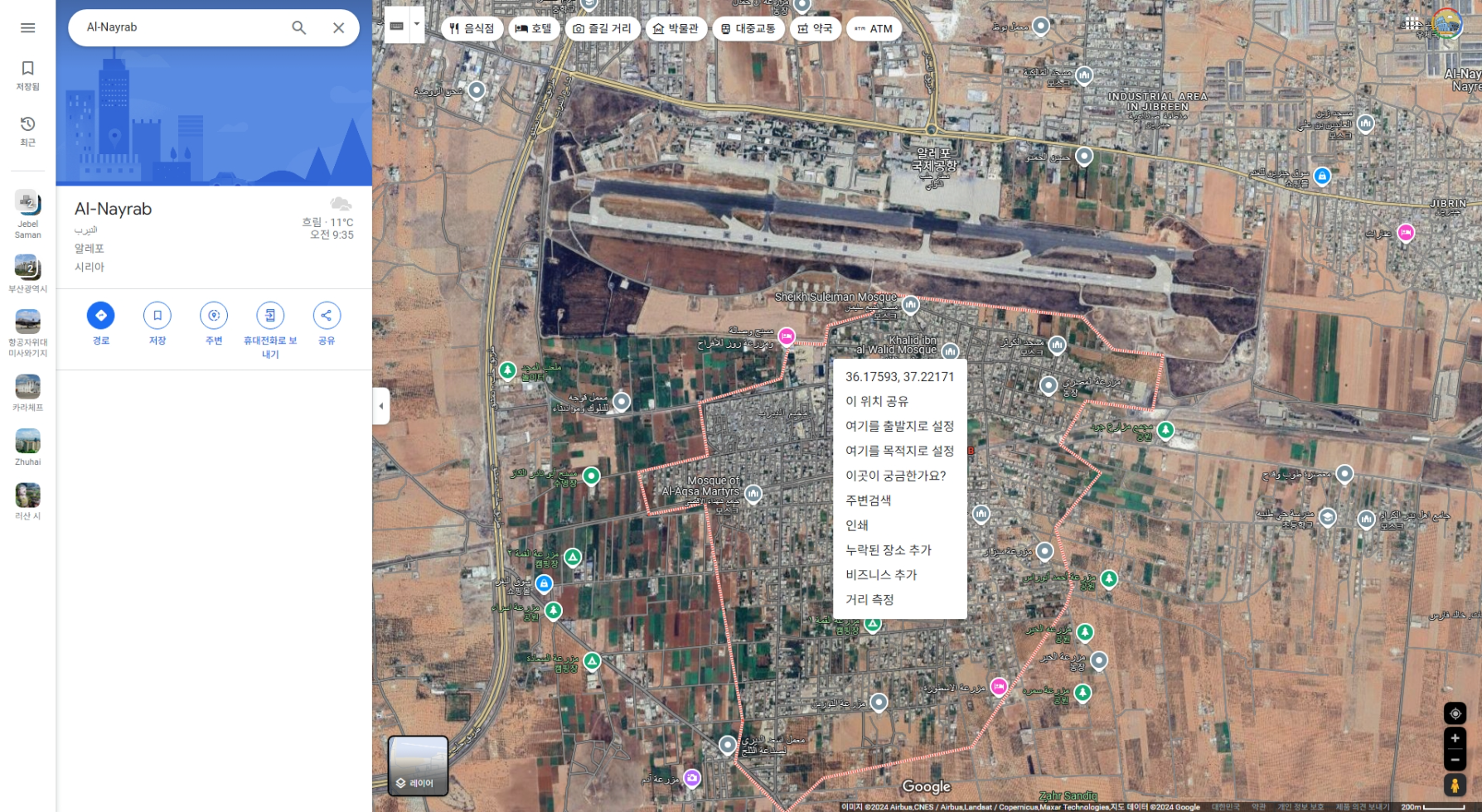Click the 흐림 11°C weather info
This screenshot has height=812, width=1482.
click(330, 219)
